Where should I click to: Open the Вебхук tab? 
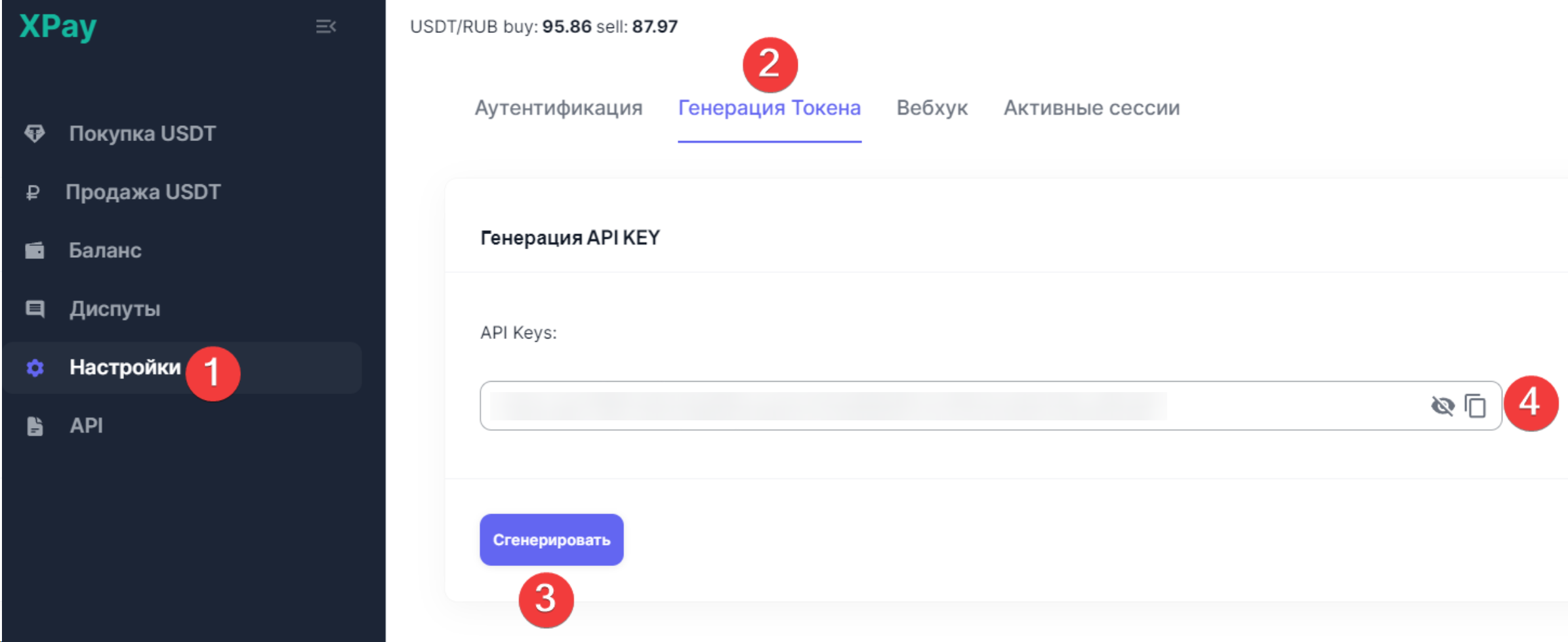tap(932, 108)
